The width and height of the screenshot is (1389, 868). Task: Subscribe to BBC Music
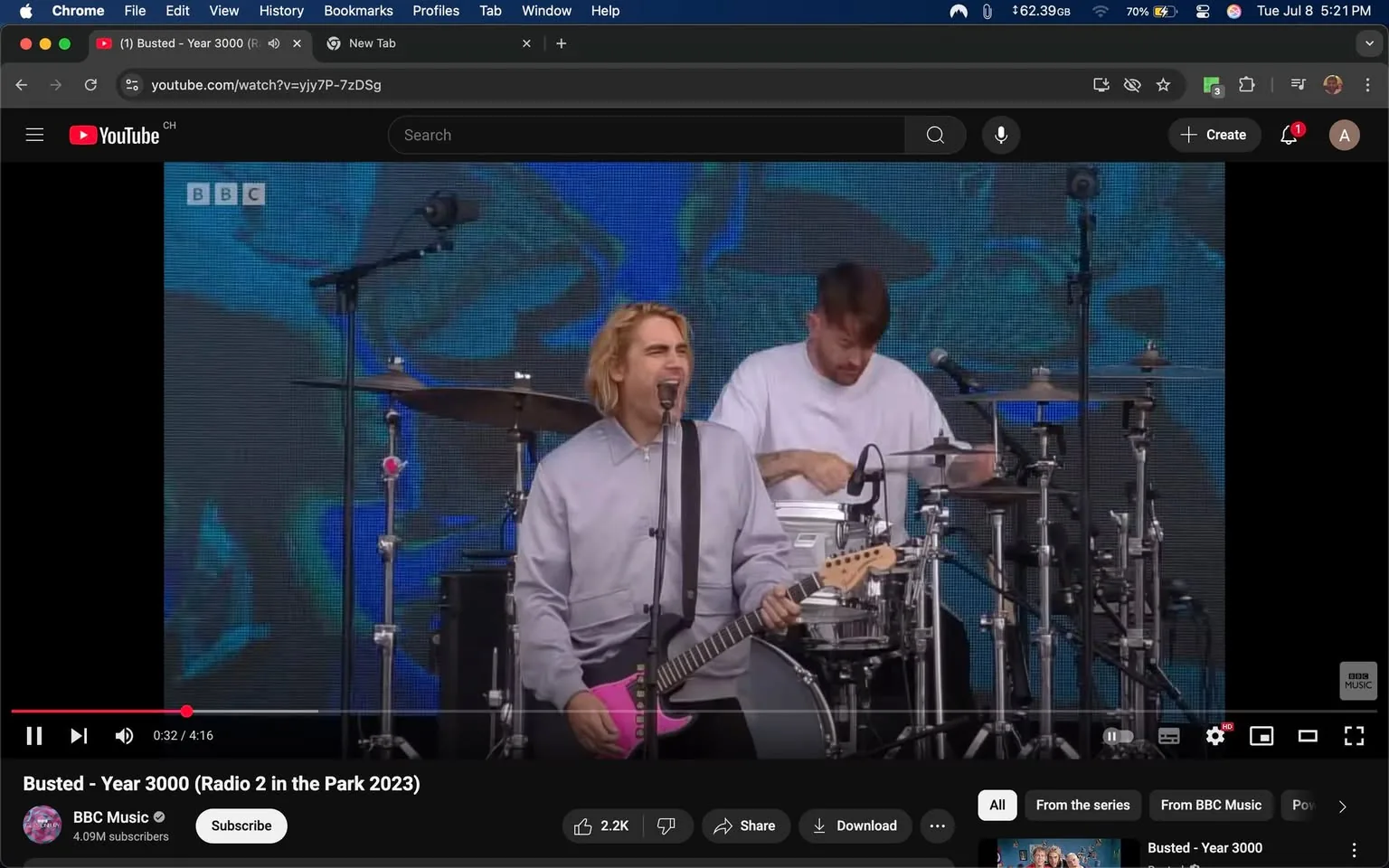pyautogui.click(x=241, y=826)
